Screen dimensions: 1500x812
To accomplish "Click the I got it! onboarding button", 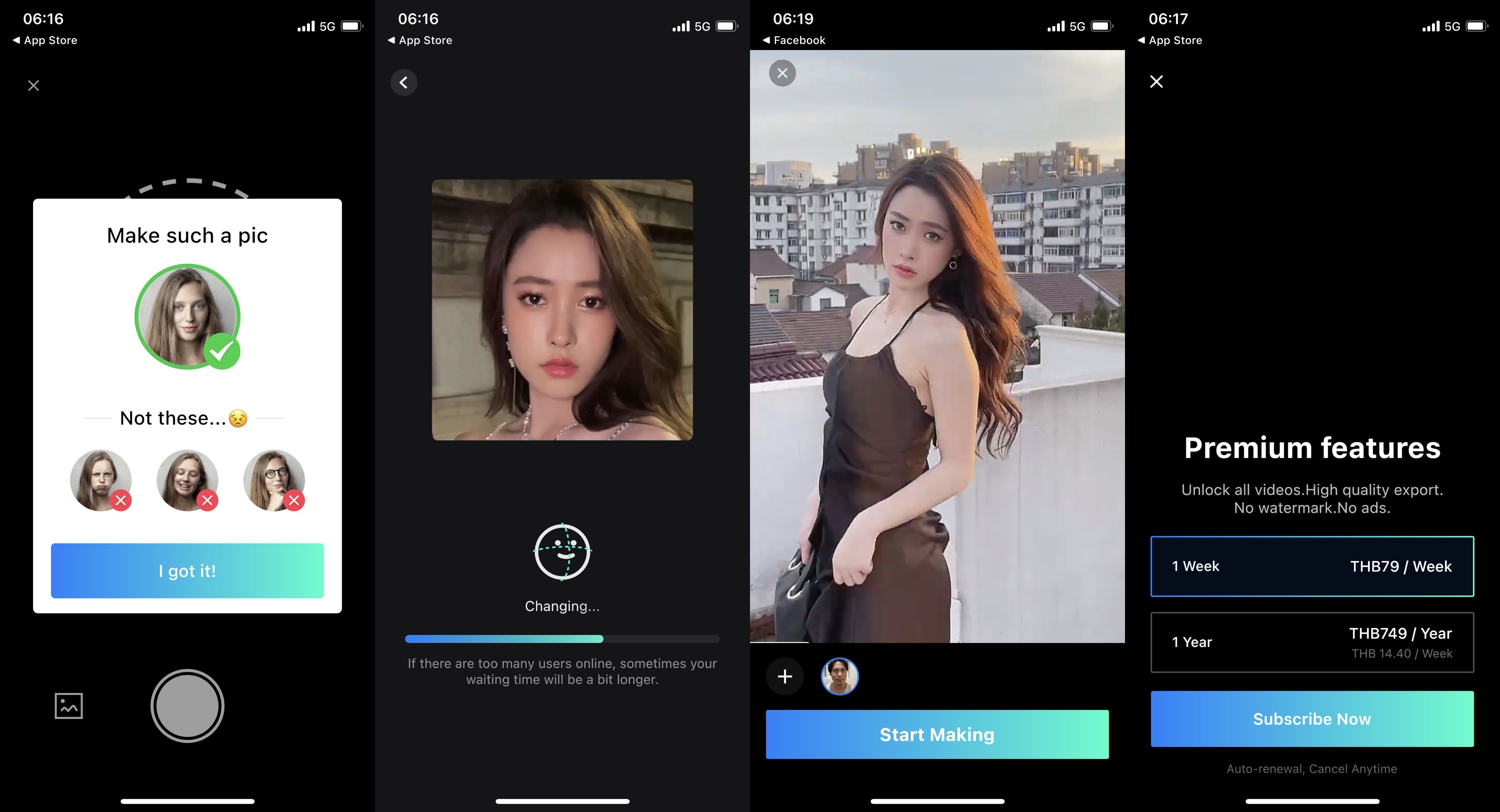I will click(x=188, y=570).
